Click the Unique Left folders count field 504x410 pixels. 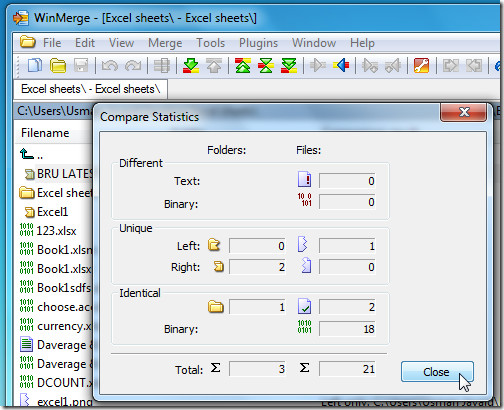(x=257, y=246)
